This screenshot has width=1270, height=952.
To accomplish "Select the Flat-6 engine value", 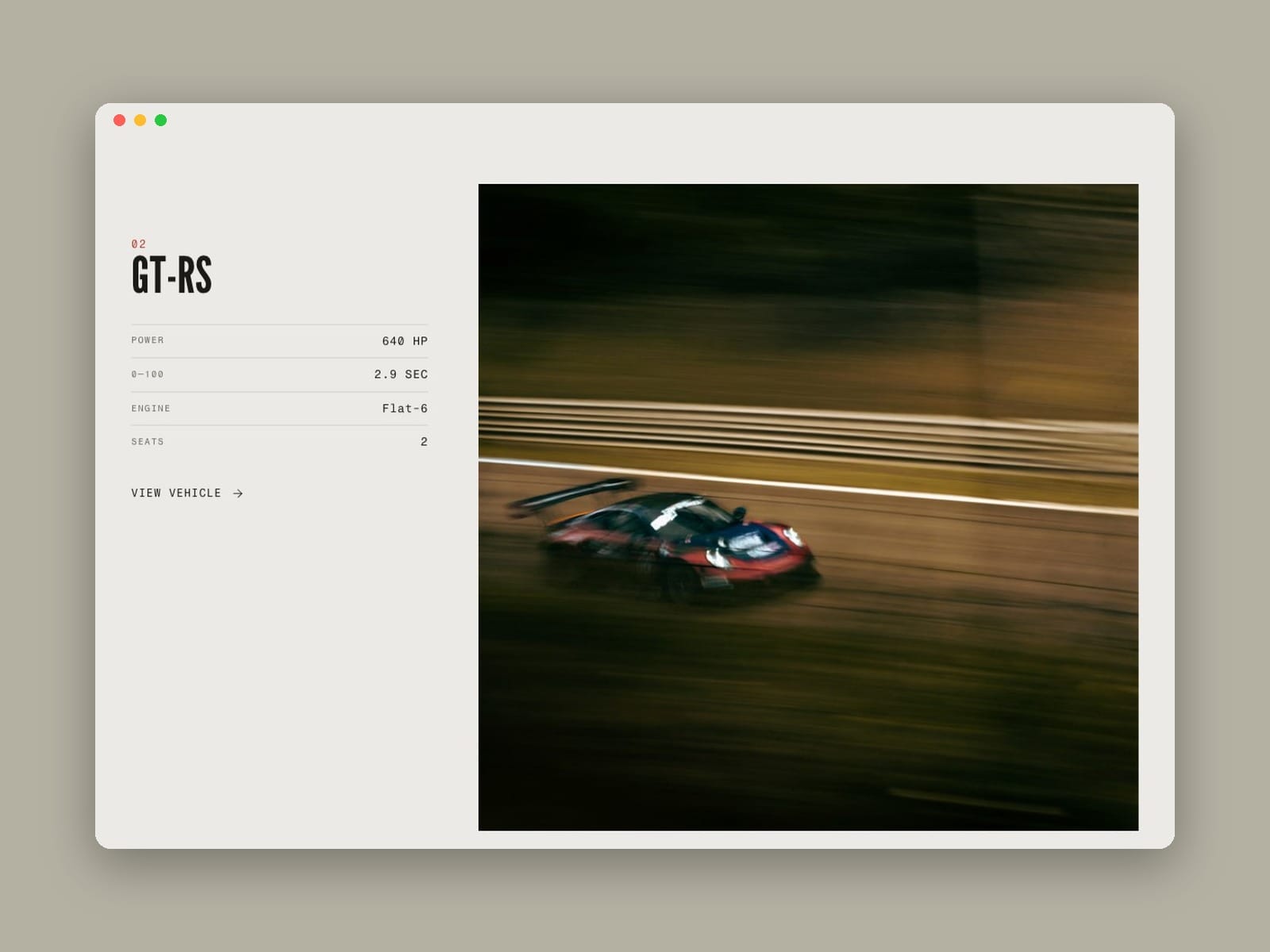I will tap(405, 409).
